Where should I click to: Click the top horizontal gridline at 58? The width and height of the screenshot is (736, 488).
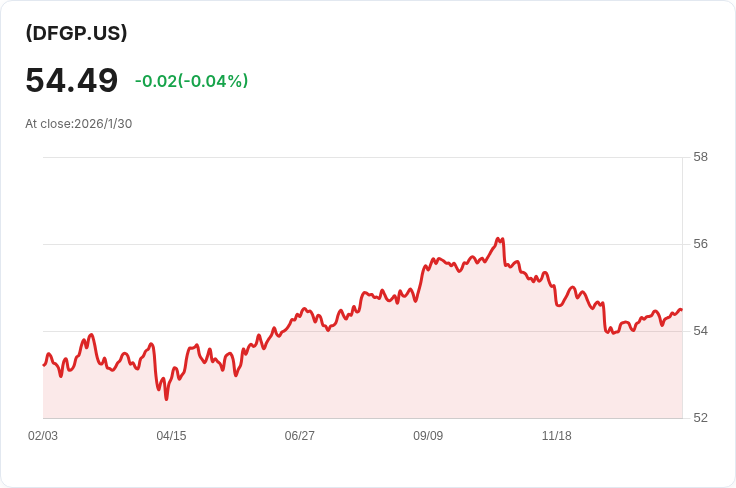click(360, 157)
